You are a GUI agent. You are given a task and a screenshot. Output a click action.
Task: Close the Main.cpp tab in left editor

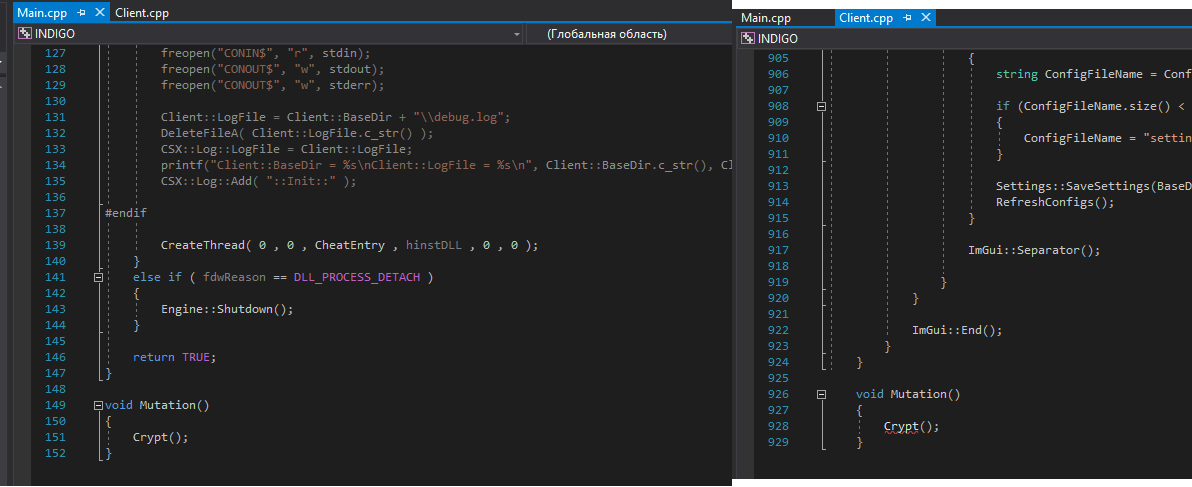[98, 14]
